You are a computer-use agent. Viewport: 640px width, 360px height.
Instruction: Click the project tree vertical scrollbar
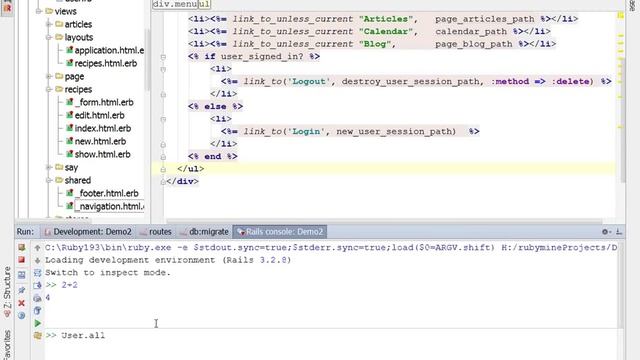click(x=147, y=61)
